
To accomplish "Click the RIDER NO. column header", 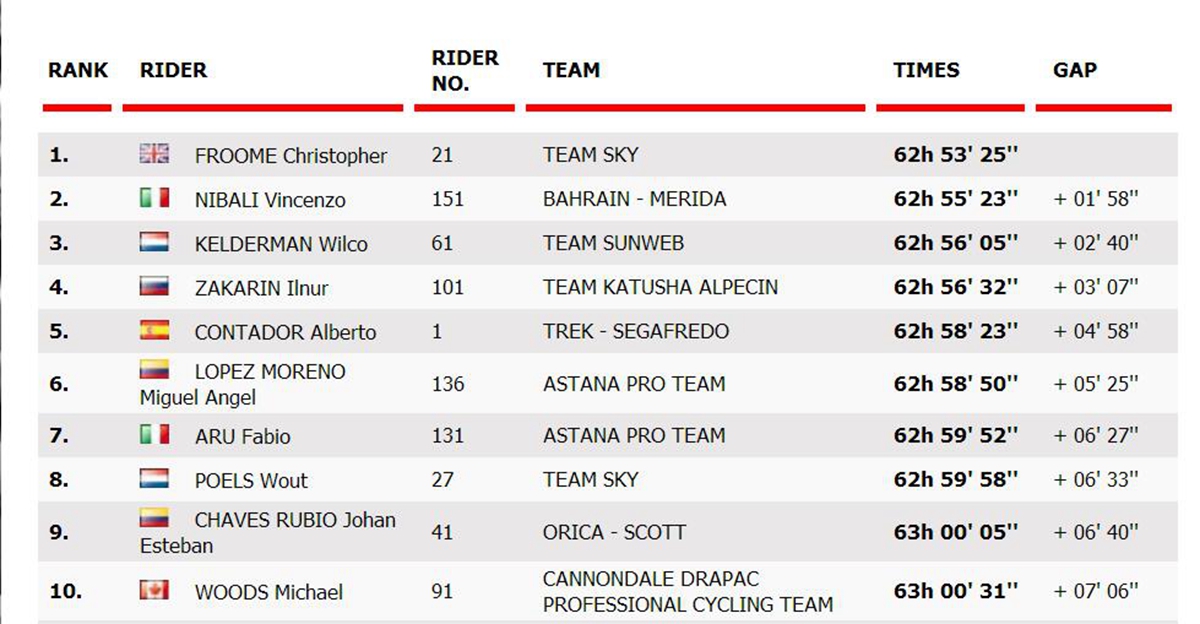I will pos(464,71).
